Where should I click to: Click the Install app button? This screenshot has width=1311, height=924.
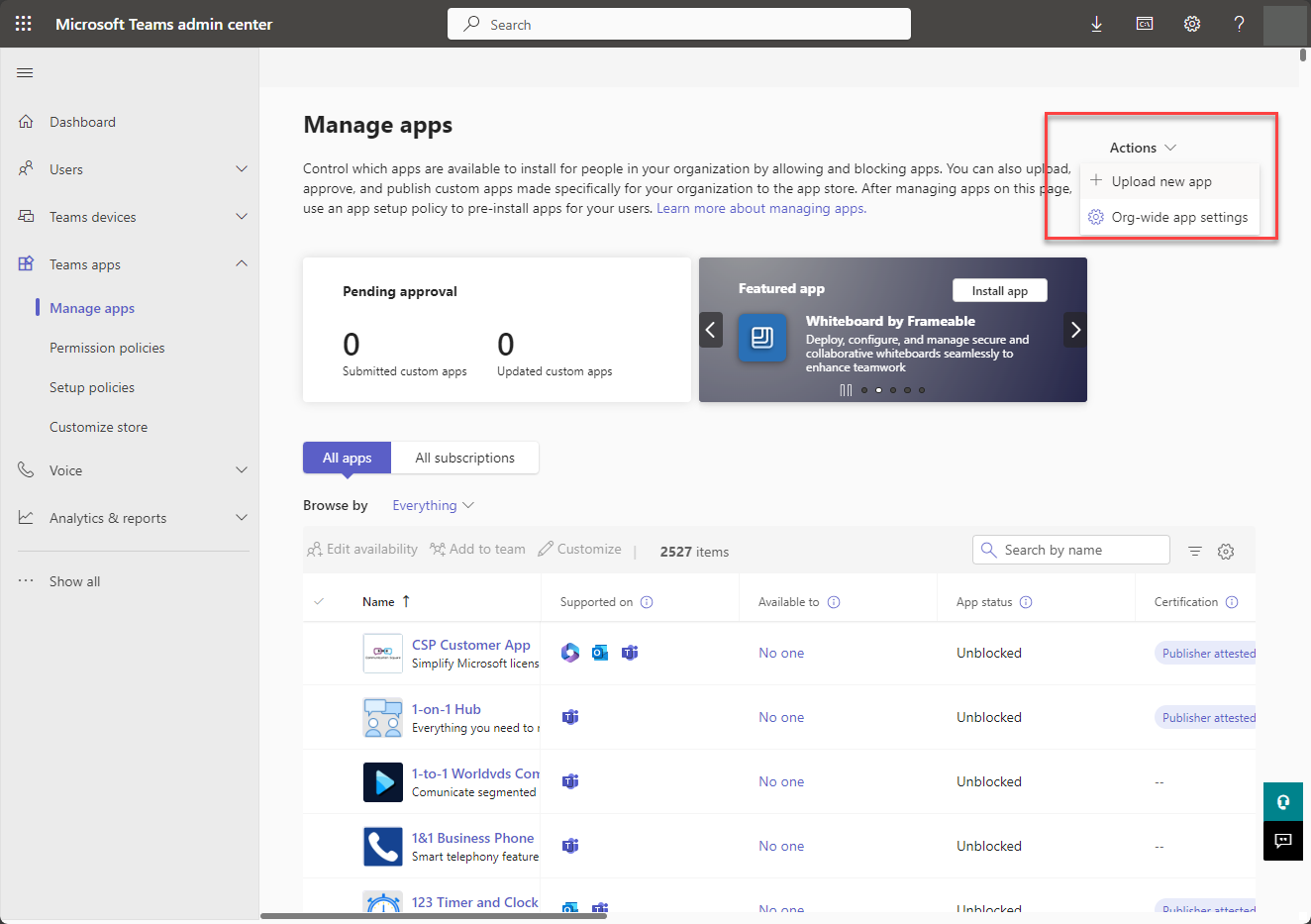click(x=1000, y=290)
